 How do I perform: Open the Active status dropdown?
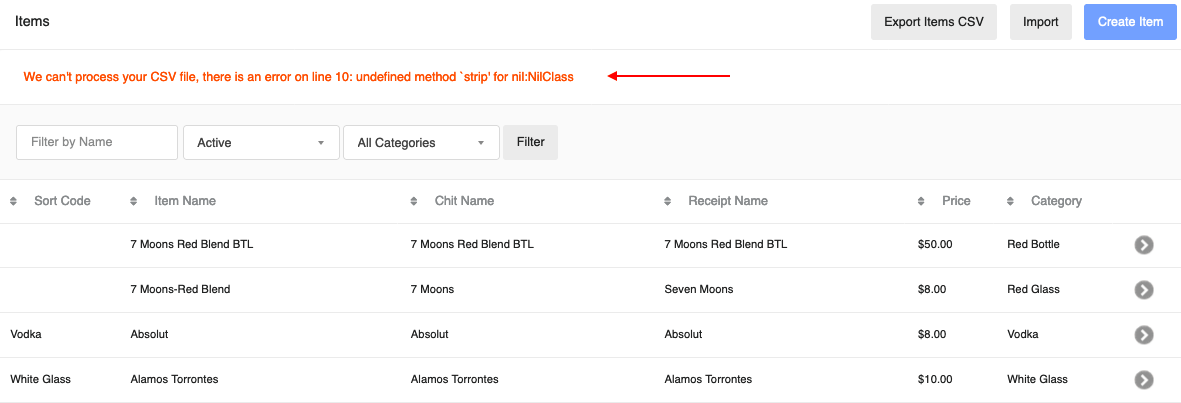click(x=261, y=142)
